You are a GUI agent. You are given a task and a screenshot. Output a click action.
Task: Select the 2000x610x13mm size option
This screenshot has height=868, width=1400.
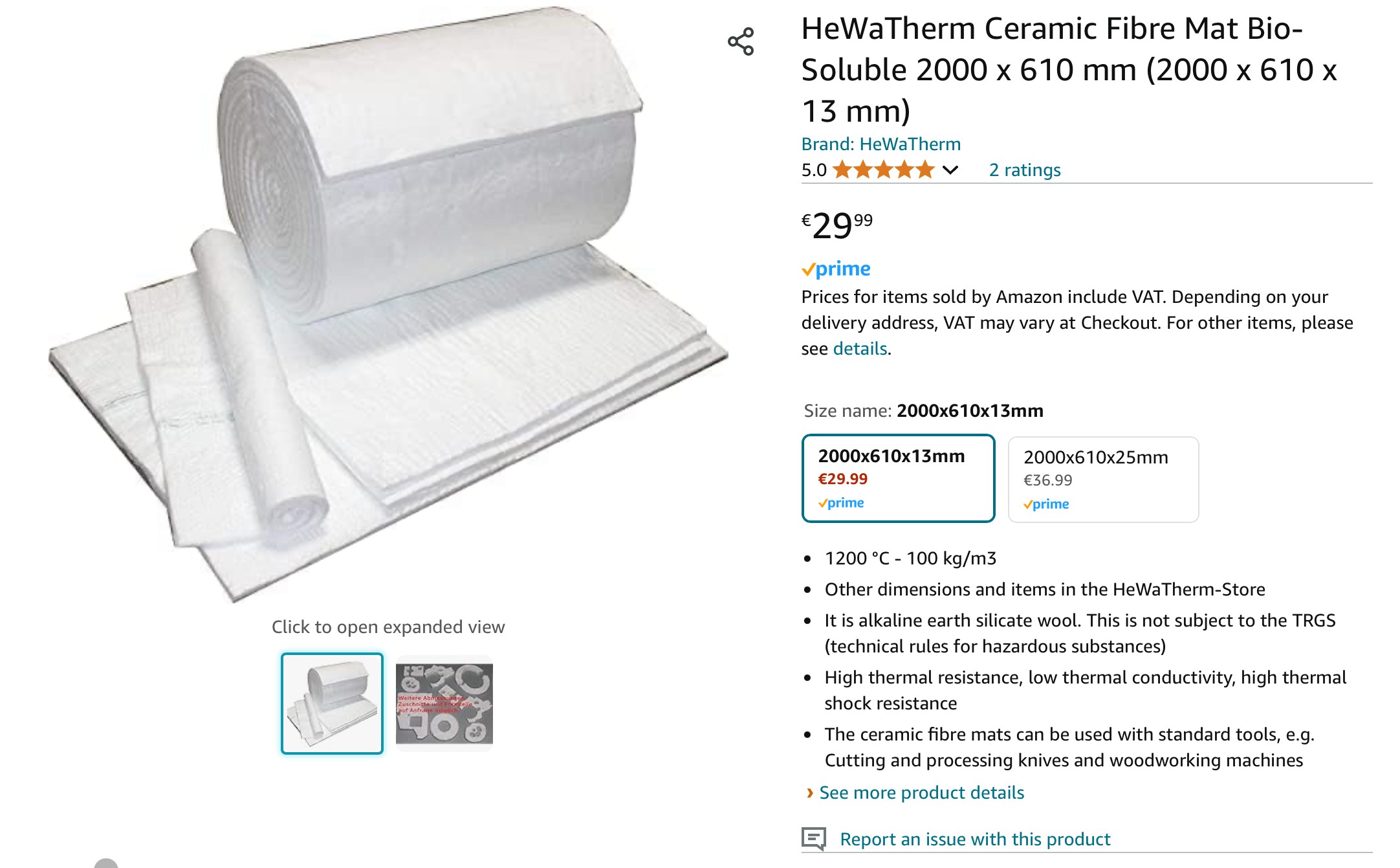pos(898,478)
